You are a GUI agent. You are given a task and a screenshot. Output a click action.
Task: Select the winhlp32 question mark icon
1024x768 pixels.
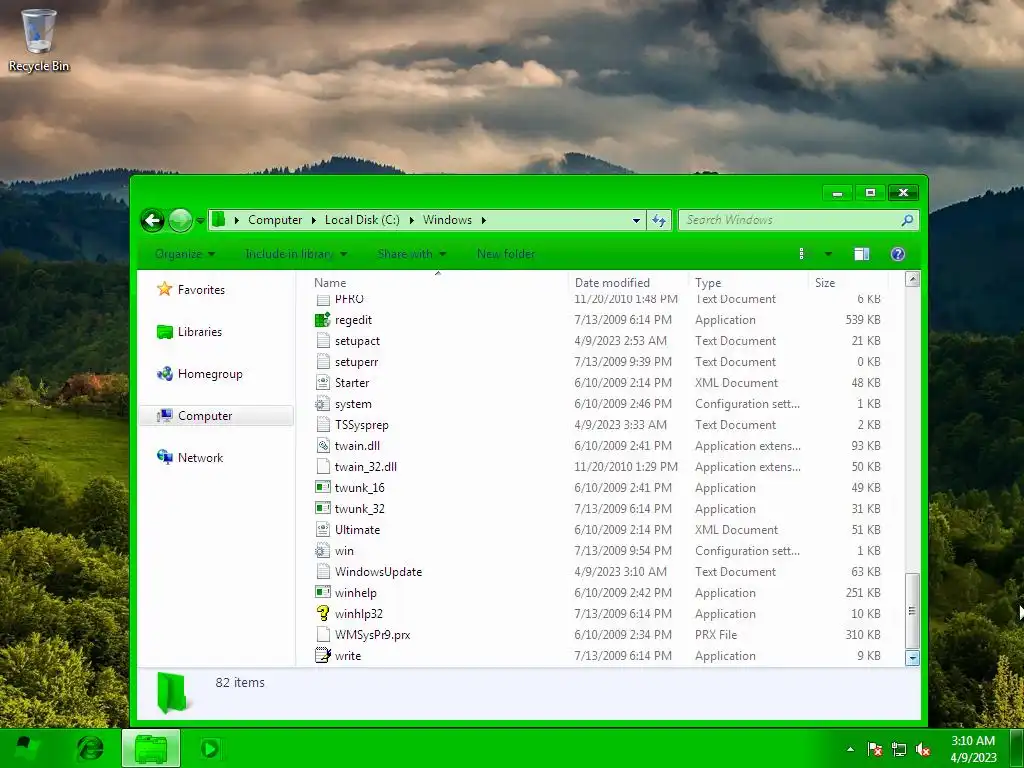coord(323,613)
